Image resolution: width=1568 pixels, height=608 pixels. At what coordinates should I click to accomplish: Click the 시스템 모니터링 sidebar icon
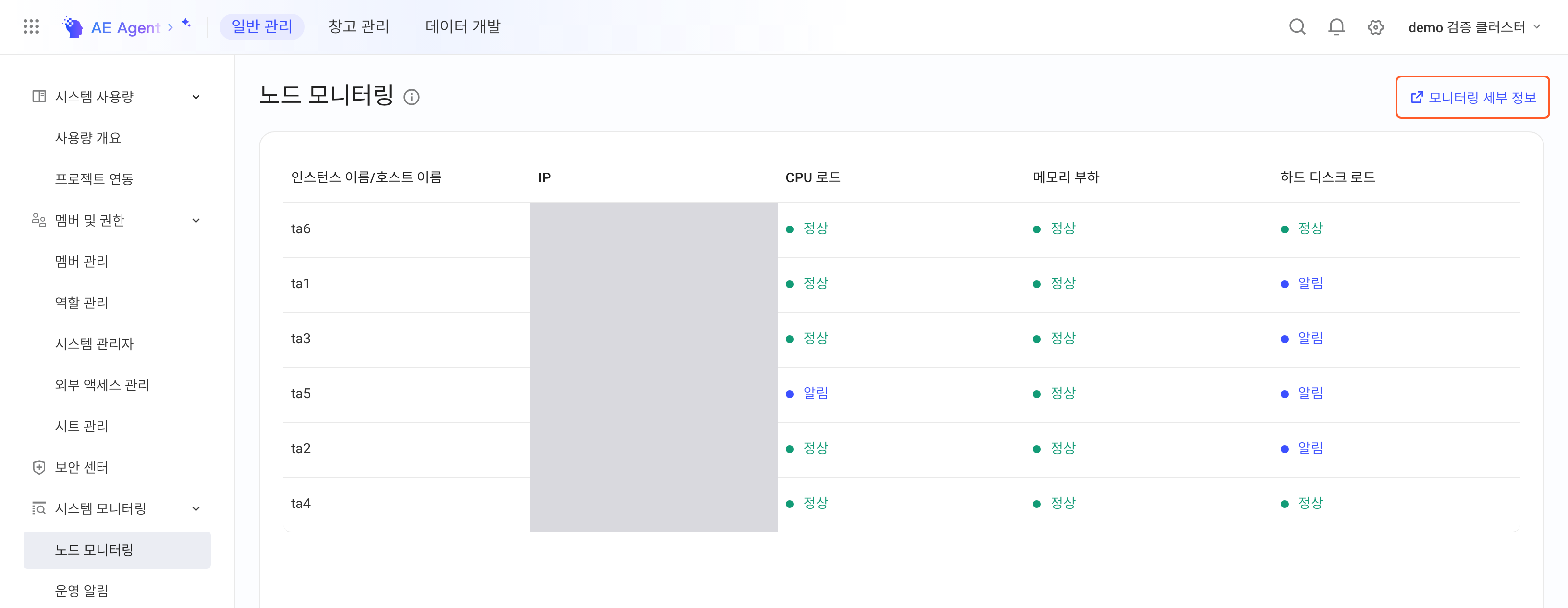39,508
